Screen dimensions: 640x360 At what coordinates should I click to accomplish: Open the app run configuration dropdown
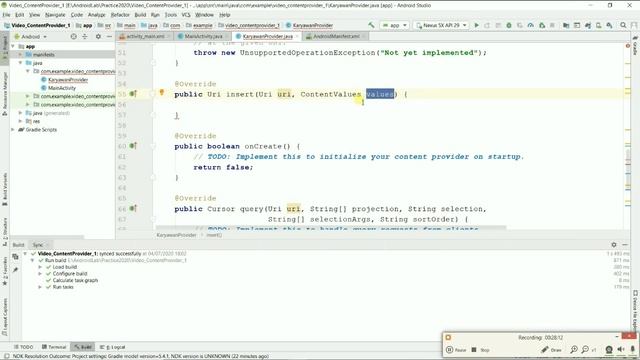click(394, 25)
